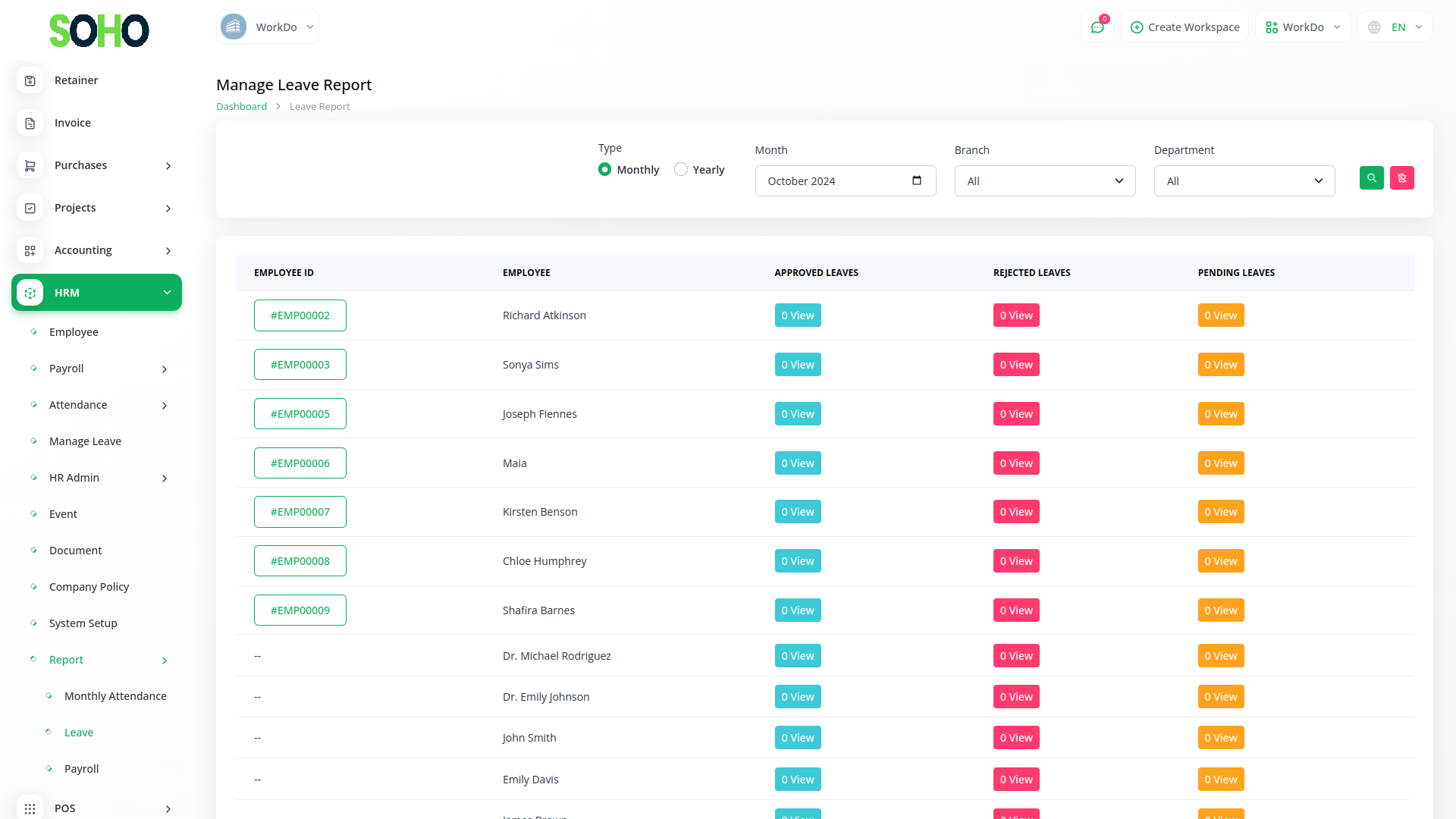
Task: Click the Dashboard breadcrumb link
Action: click(x=241, y=107)
